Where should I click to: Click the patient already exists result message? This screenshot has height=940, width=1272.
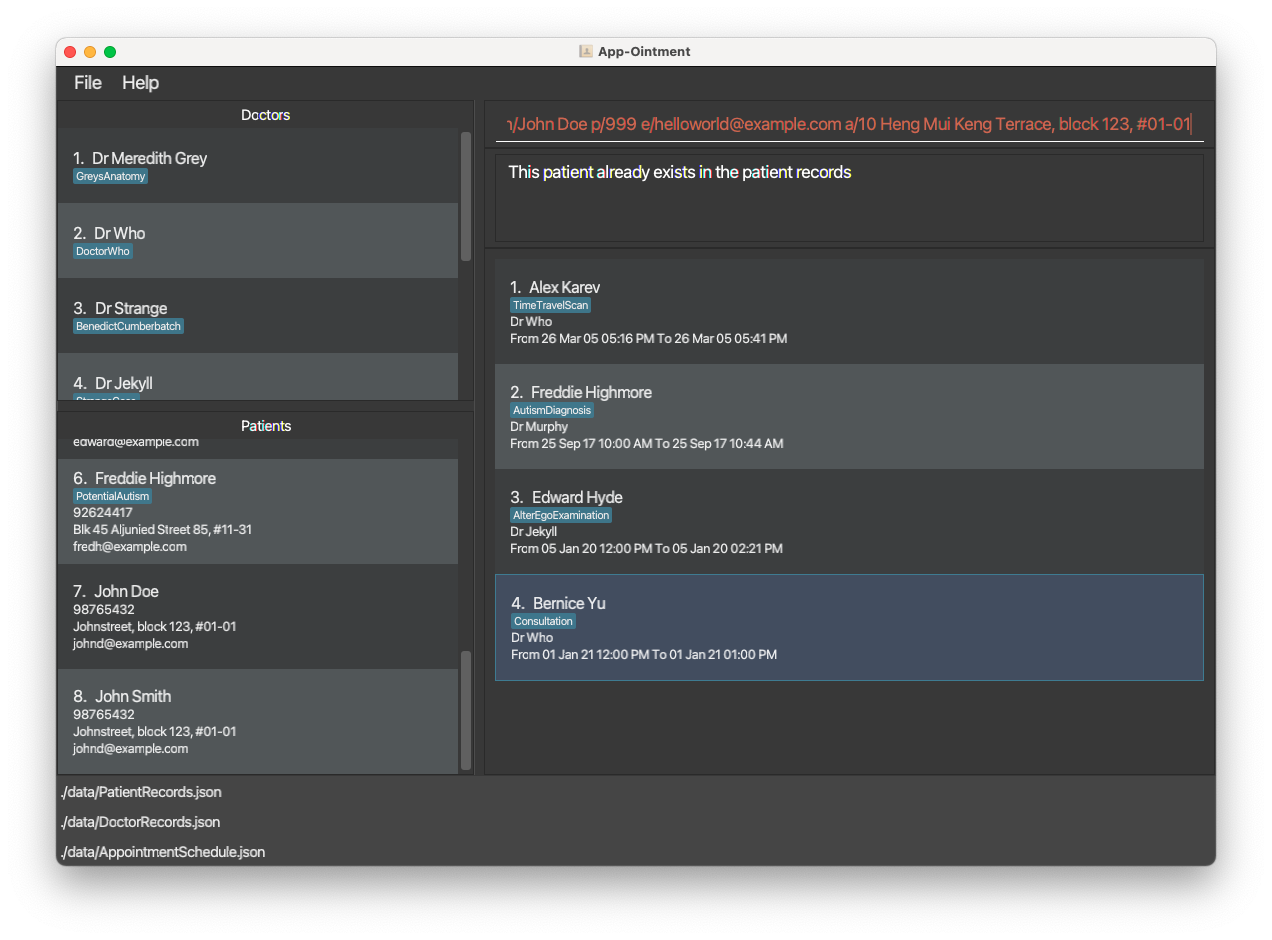pyautogui.click(x=680, y=172)
